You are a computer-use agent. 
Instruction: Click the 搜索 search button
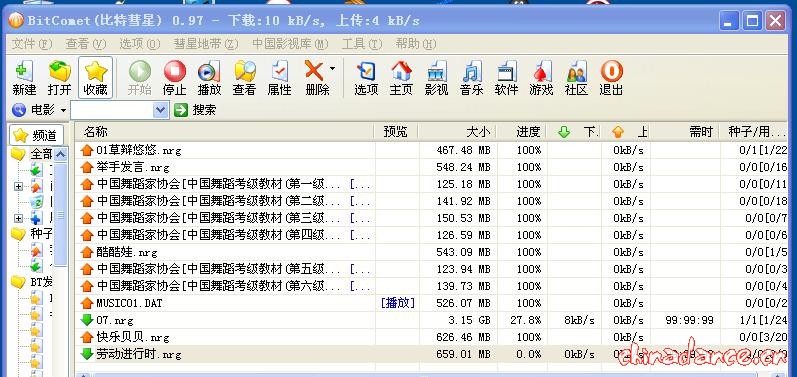pos(195,110)
